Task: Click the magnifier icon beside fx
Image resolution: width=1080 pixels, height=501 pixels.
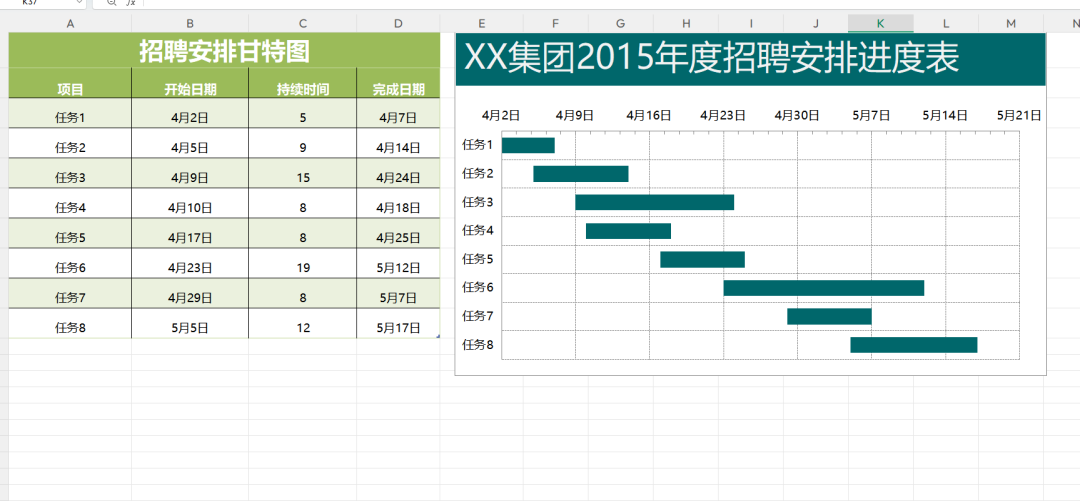Action: (x=111, y=3)
